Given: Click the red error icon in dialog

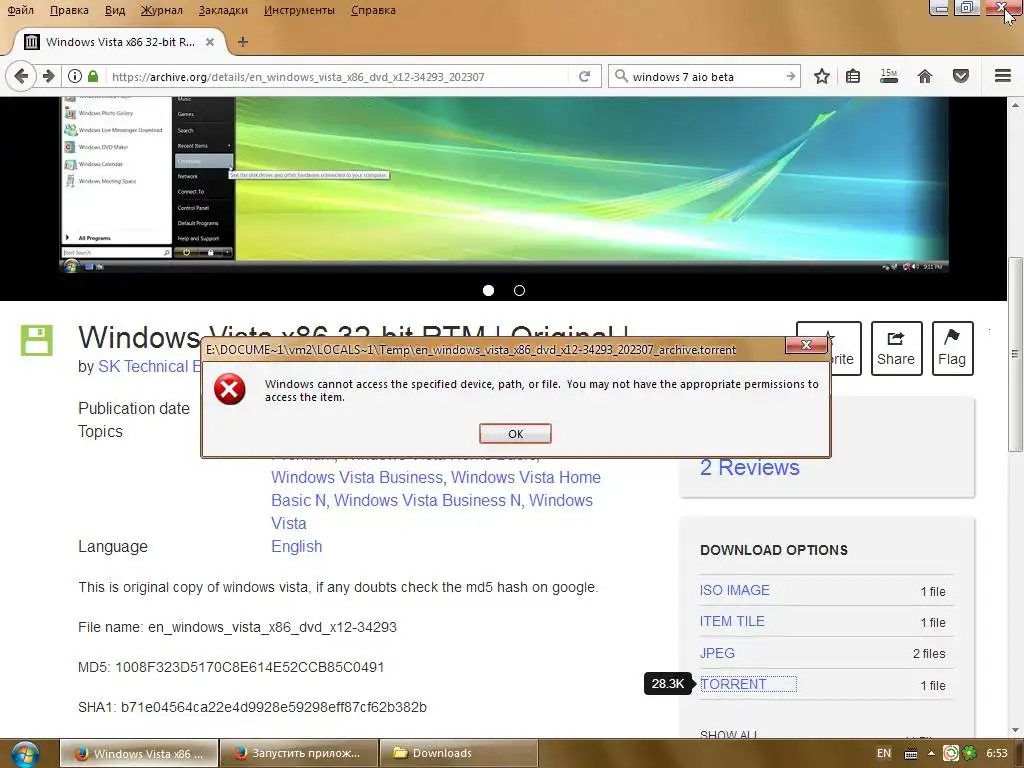Looking at the screenshot, I should [230, 389].
